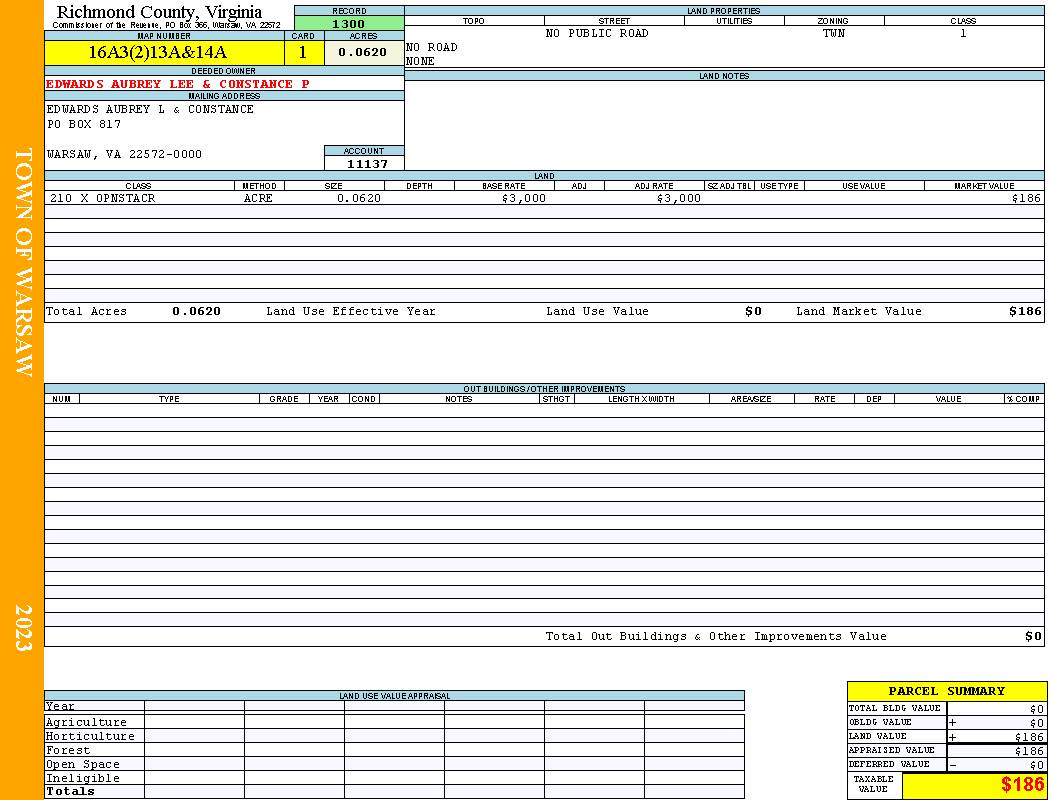Select the acres value 0.0620 in header
This screenshot has width=1050, height=800.
coord(364,52)
